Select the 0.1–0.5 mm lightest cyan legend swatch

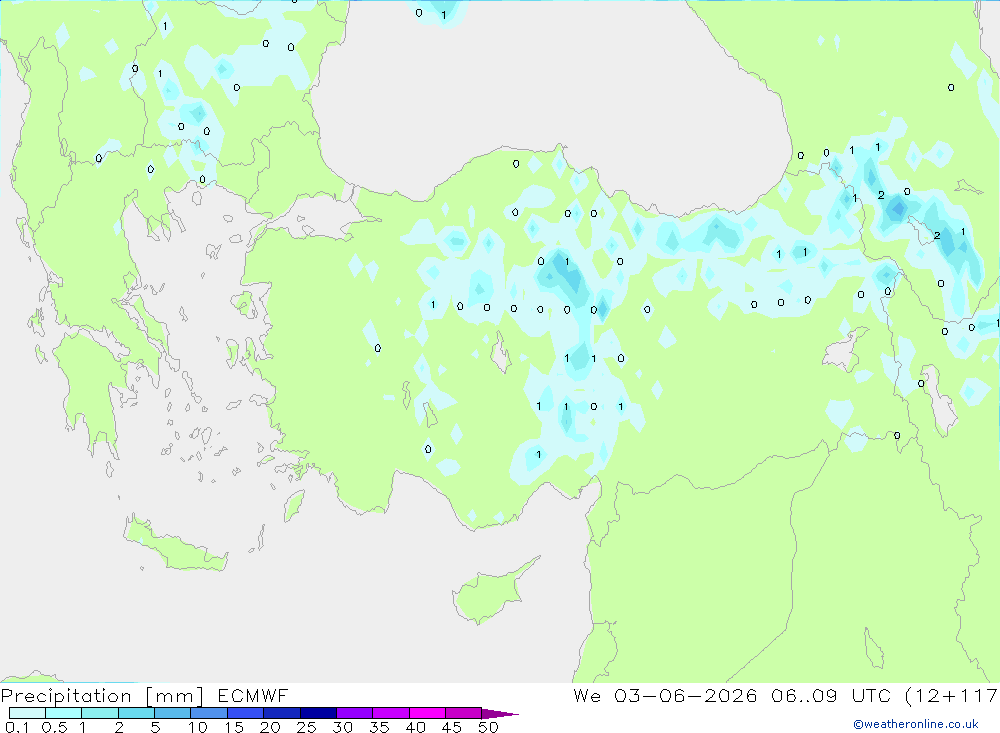click(27, 713)
